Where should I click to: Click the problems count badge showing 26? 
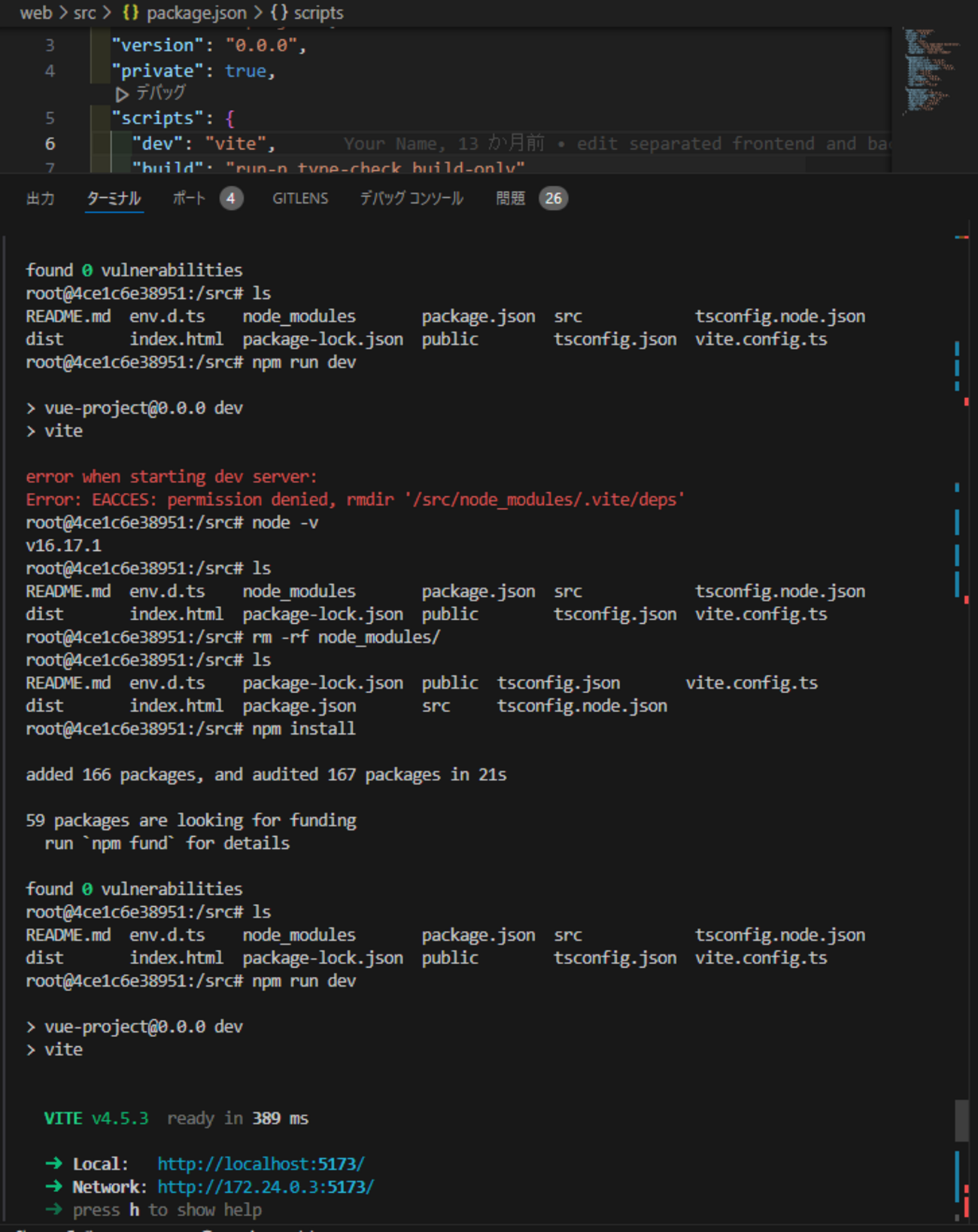pyautogui.click(x=553, y=199)
